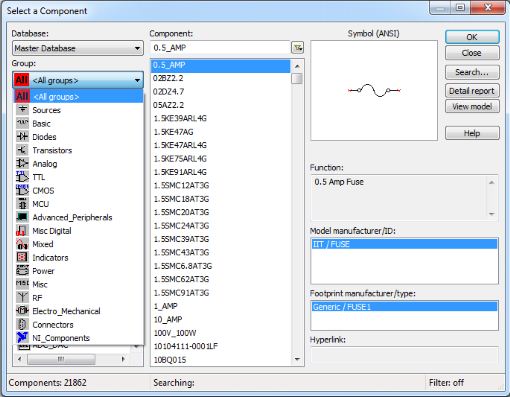Click the Misc group icon
Viewport: 510px width, 397px height.
pos(22,284)
